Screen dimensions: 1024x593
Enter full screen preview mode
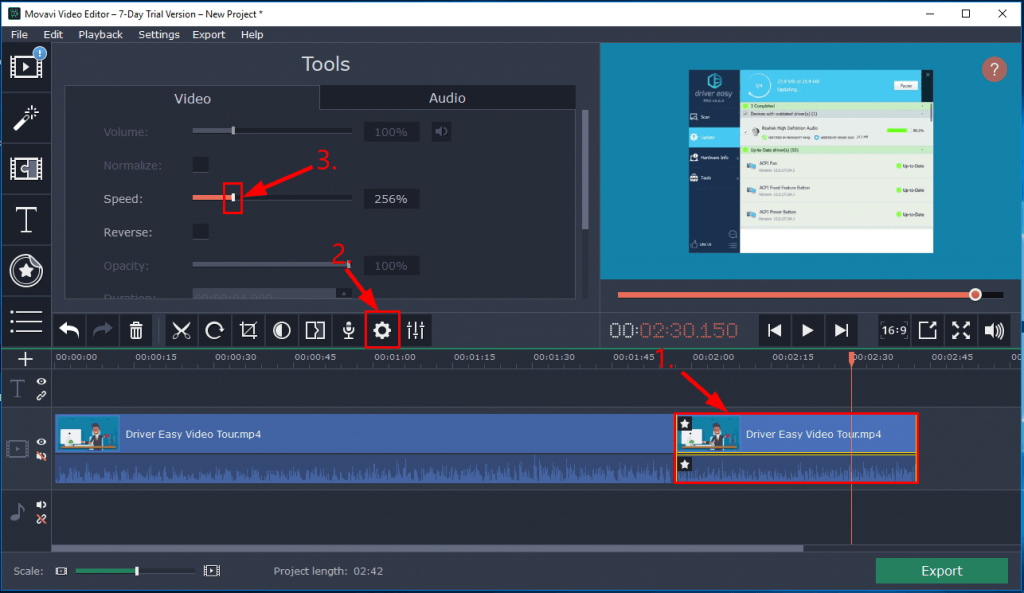coord(961,330)
